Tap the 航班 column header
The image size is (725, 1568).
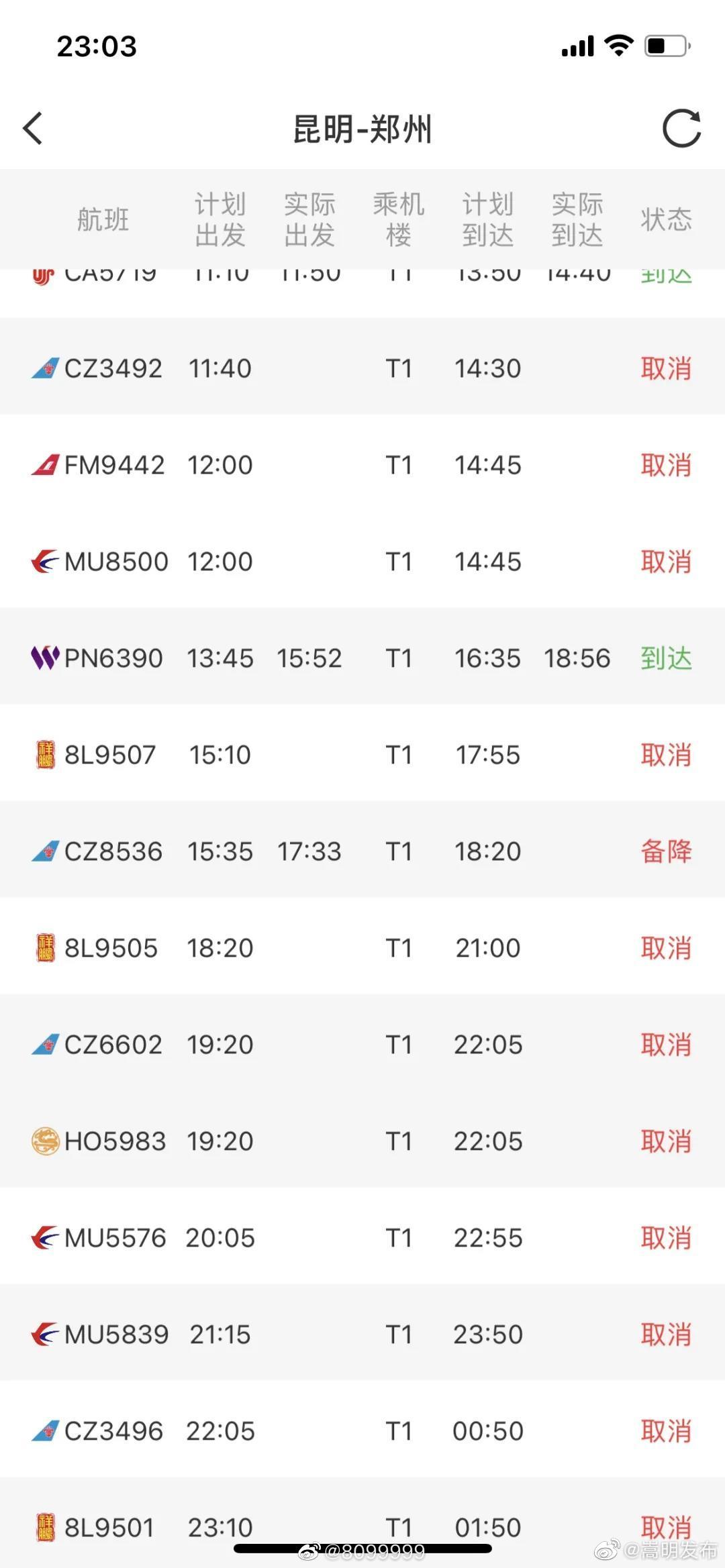pyautogui.click(x=103, y=219)
